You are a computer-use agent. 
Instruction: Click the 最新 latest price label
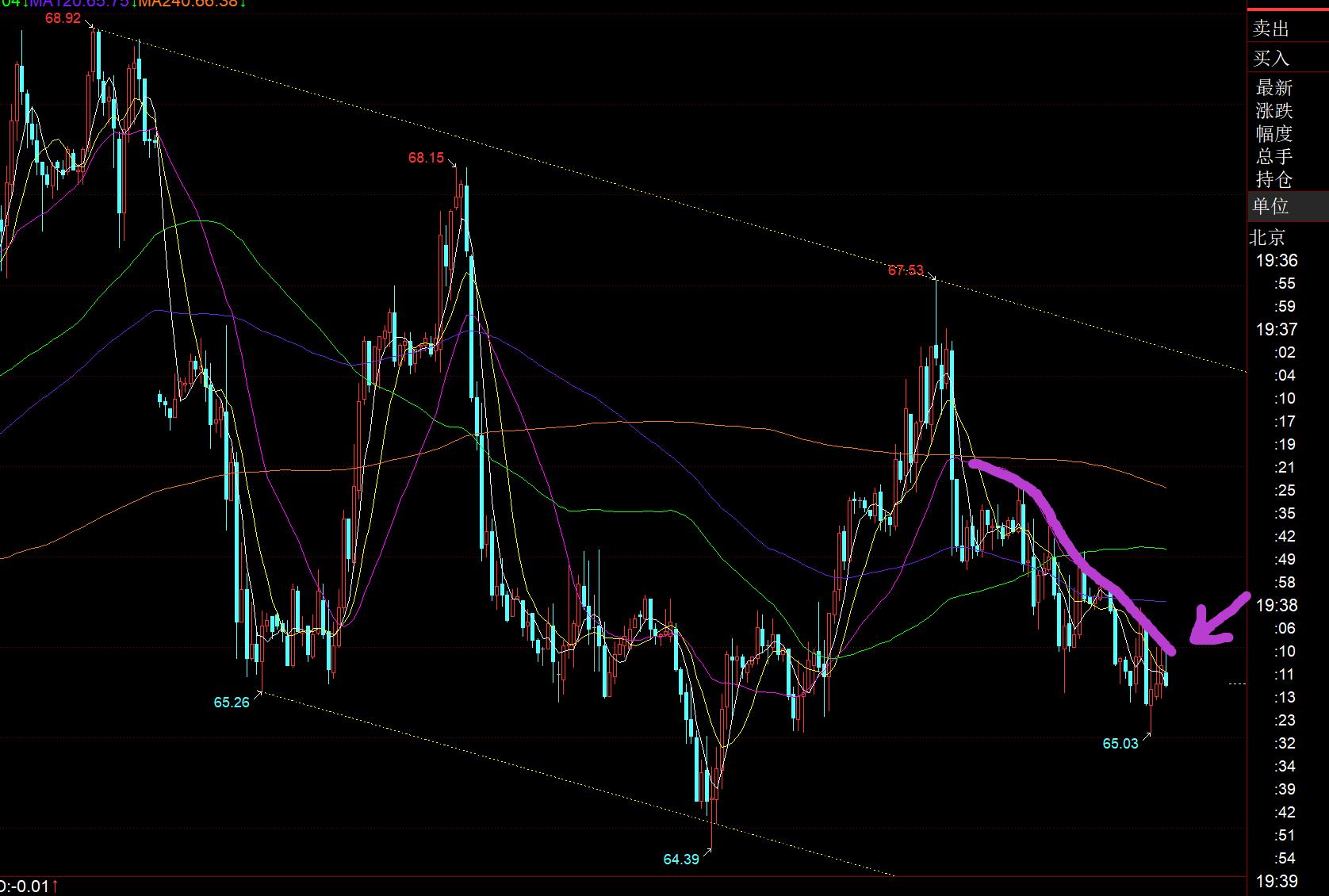click(x=1273, y=88)
